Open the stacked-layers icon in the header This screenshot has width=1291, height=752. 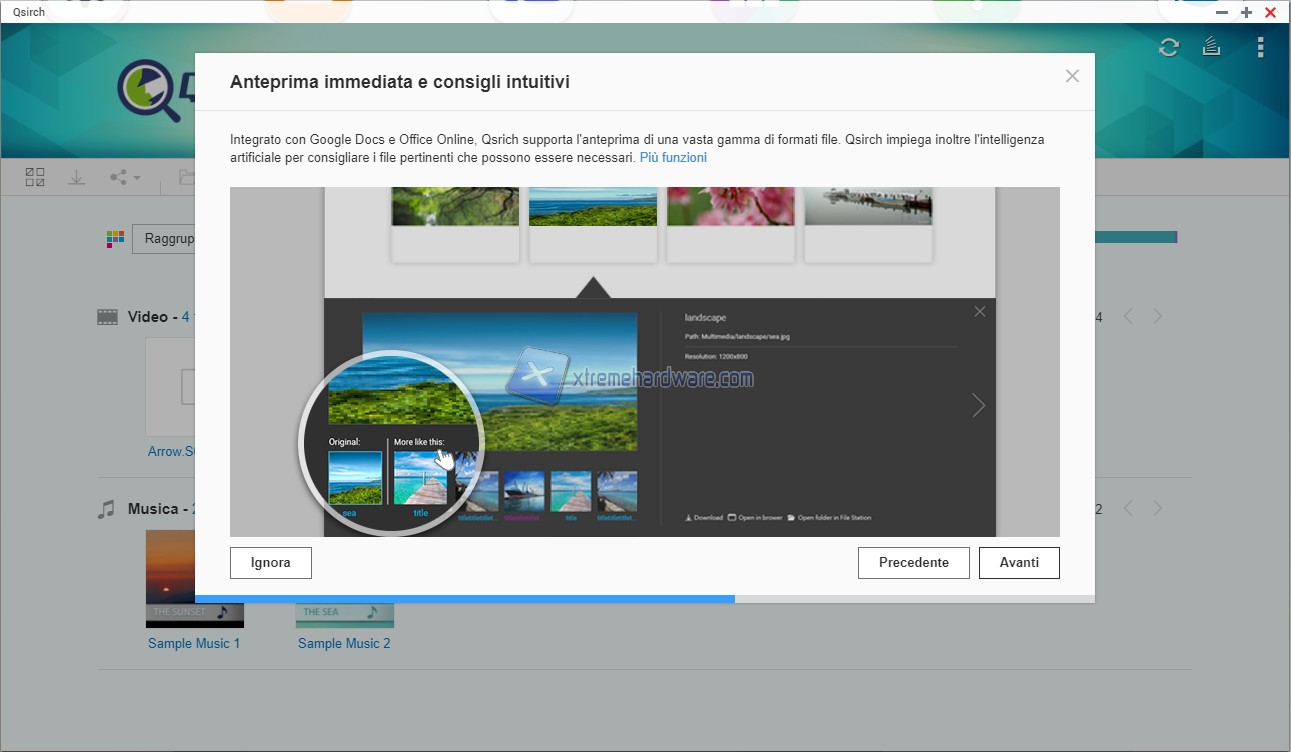point(1212,47)
